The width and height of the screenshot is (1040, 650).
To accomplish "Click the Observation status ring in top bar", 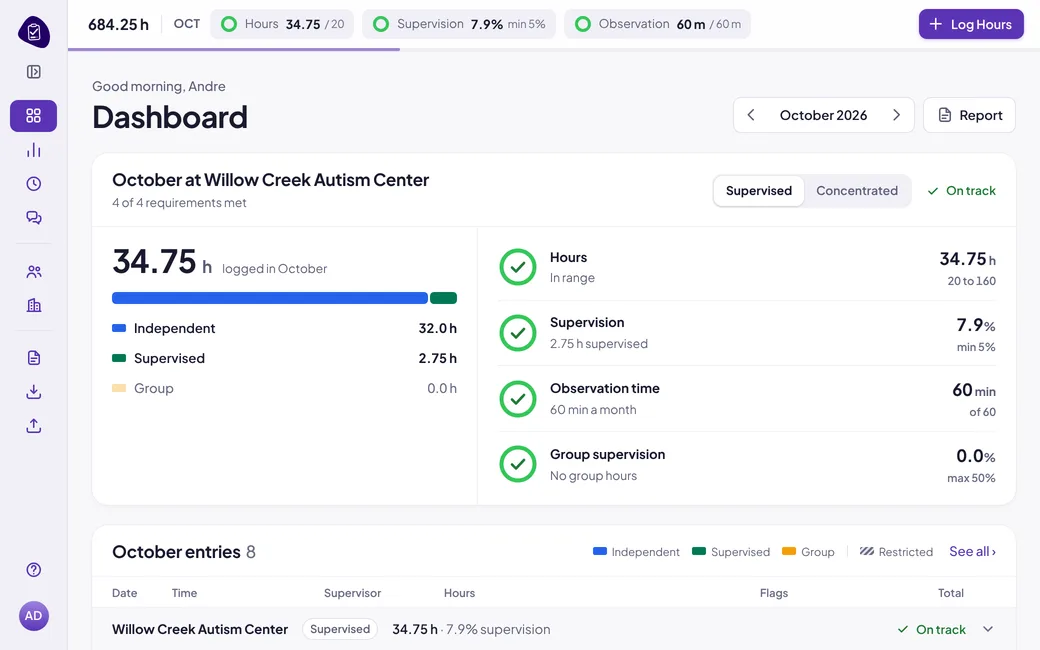I will [x=583, y=25].
